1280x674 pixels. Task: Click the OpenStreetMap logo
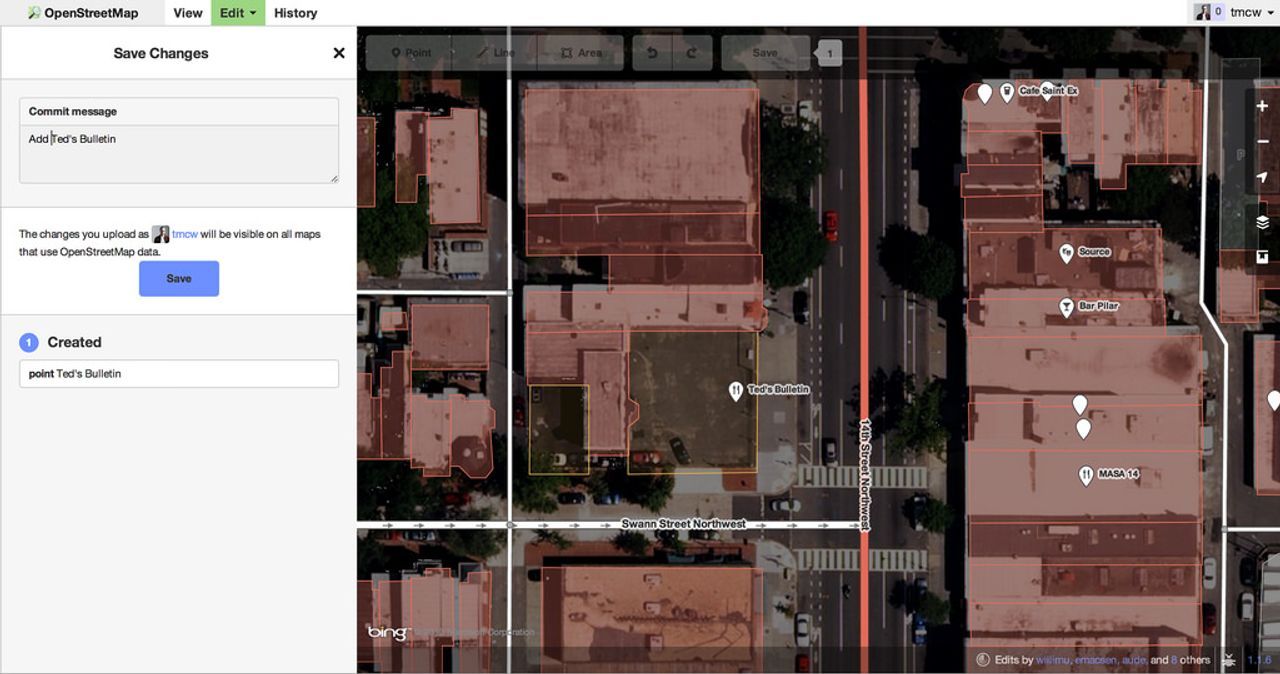click(83, 13)
